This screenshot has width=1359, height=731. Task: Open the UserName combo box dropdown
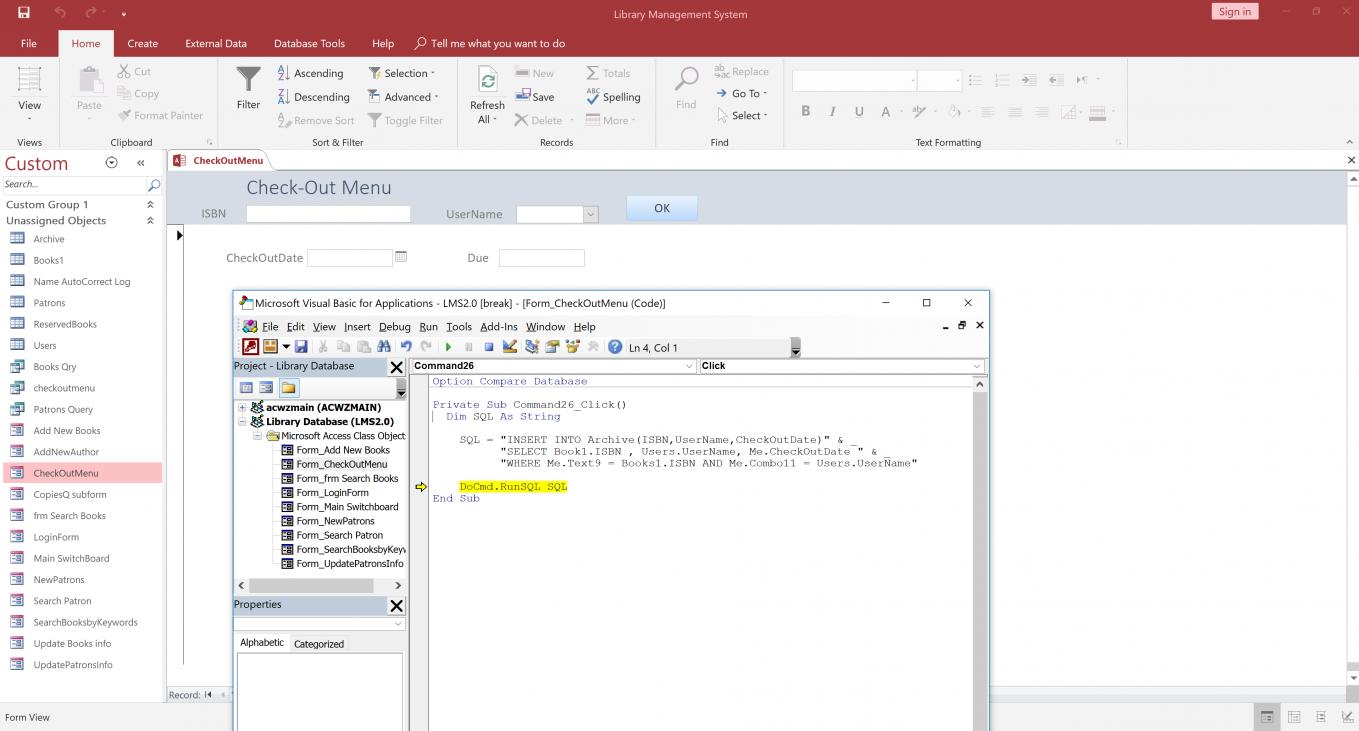coord(590,214)
